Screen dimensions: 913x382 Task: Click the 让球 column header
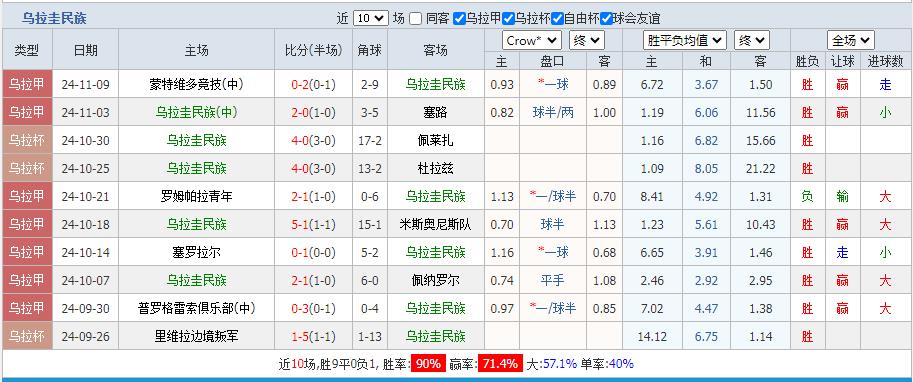pyautogui.click(x=842, y=61)
